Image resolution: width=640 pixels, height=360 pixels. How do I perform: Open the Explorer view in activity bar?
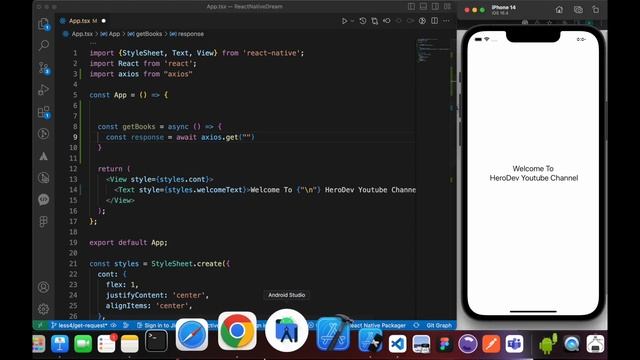point(43,24)
